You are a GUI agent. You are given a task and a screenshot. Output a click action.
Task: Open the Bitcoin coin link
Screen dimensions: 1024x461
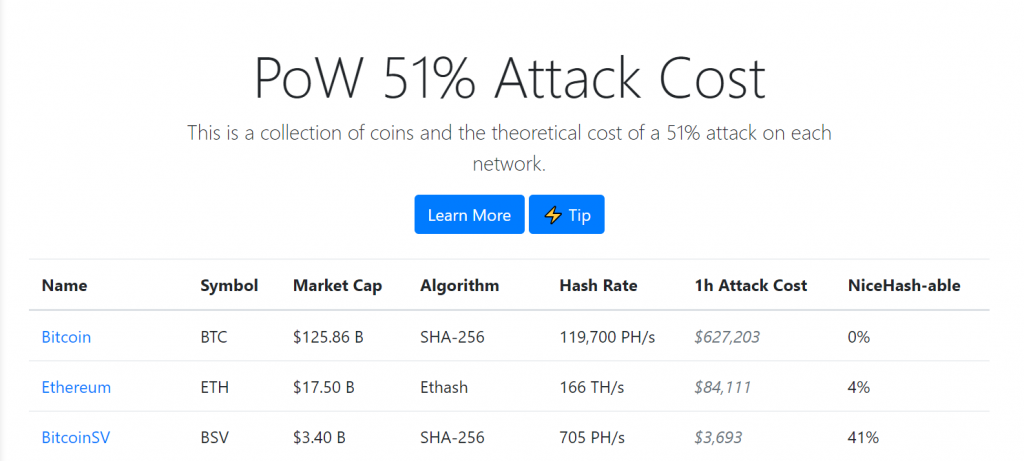(x=66, y=337)
